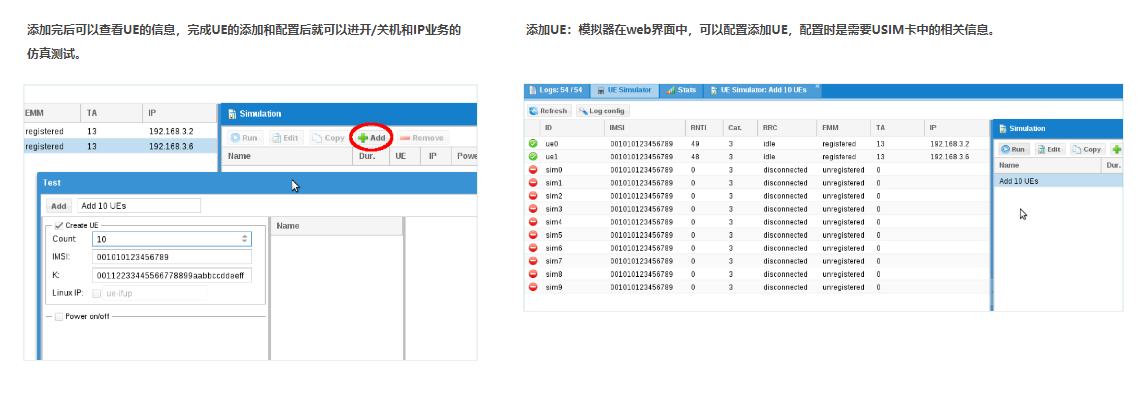Click the IP column header in right UE table
1141x396 pixels.
pyautogui.click(x=957, y=127)
